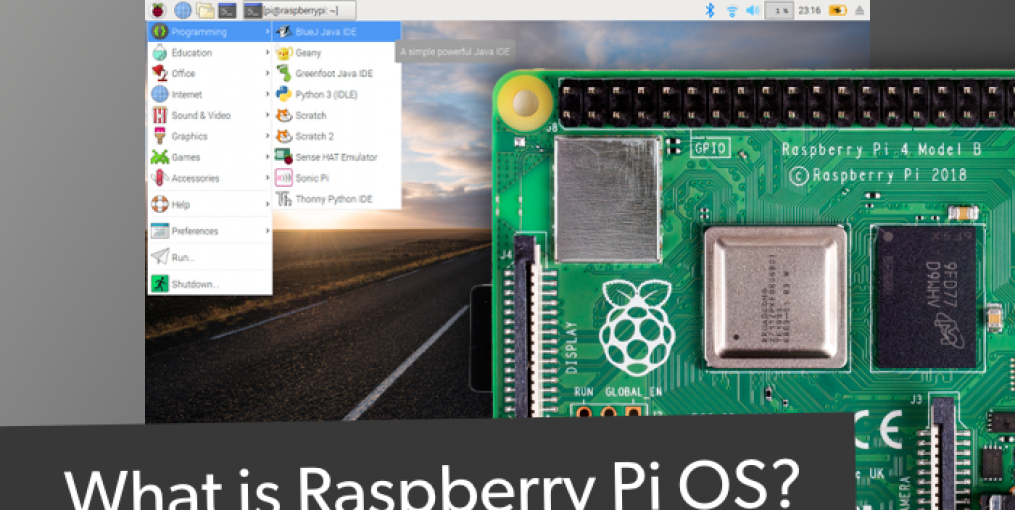This screenshot has height=510, width=1015.
Task: Launch the web browser globe icon
Action: 183,10
